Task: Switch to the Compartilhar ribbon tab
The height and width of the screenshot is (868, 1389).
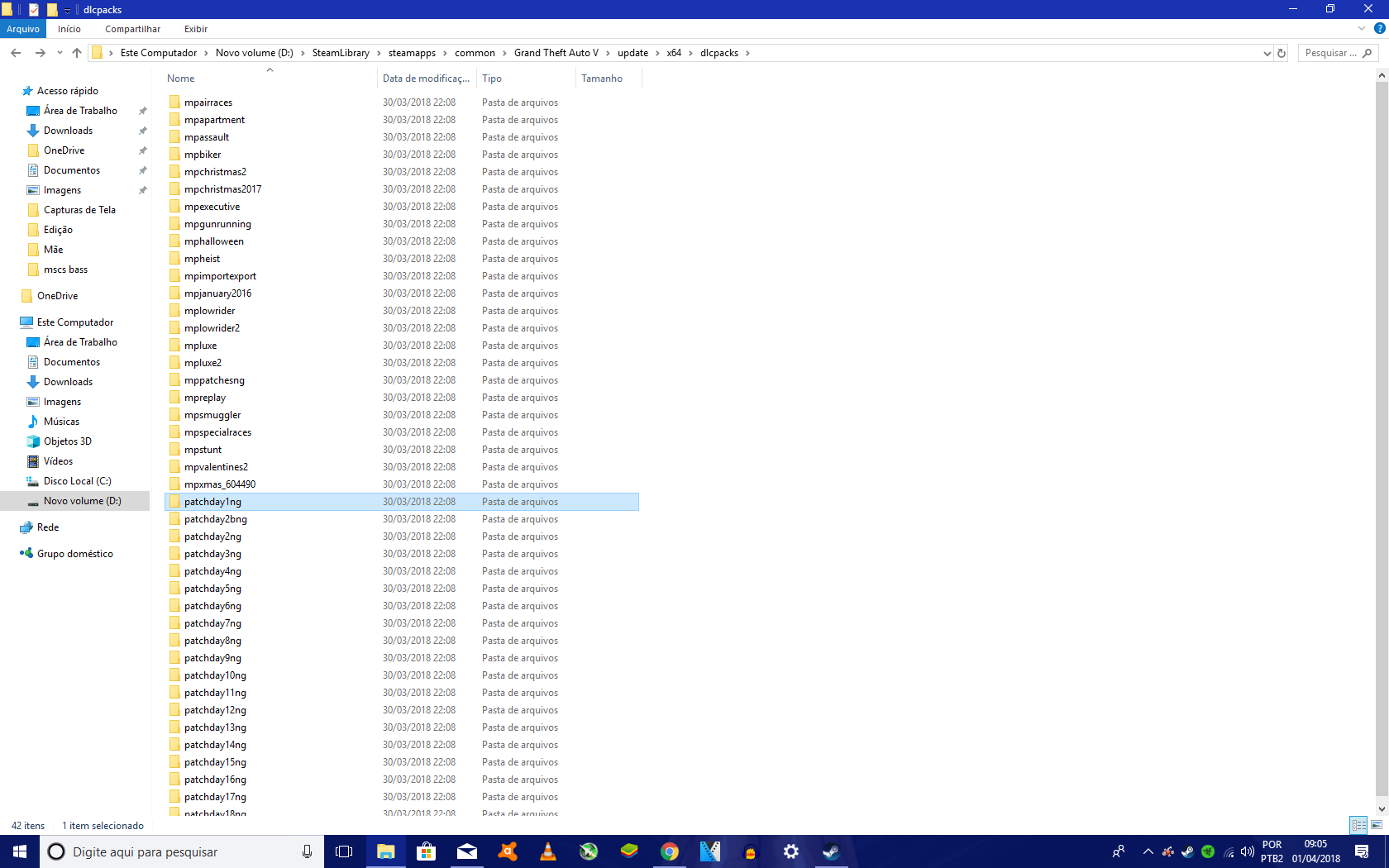Action: tap(132, 29)
